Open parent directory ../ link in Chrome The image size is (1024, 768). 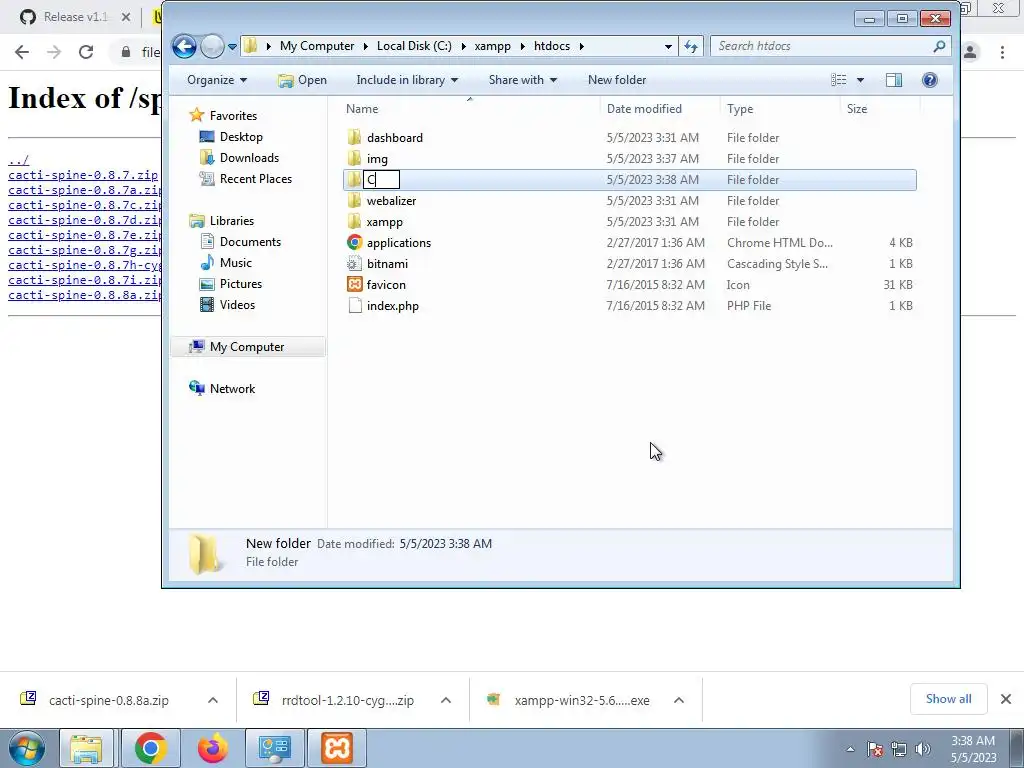pyautogui.click(x=18, y=160)
